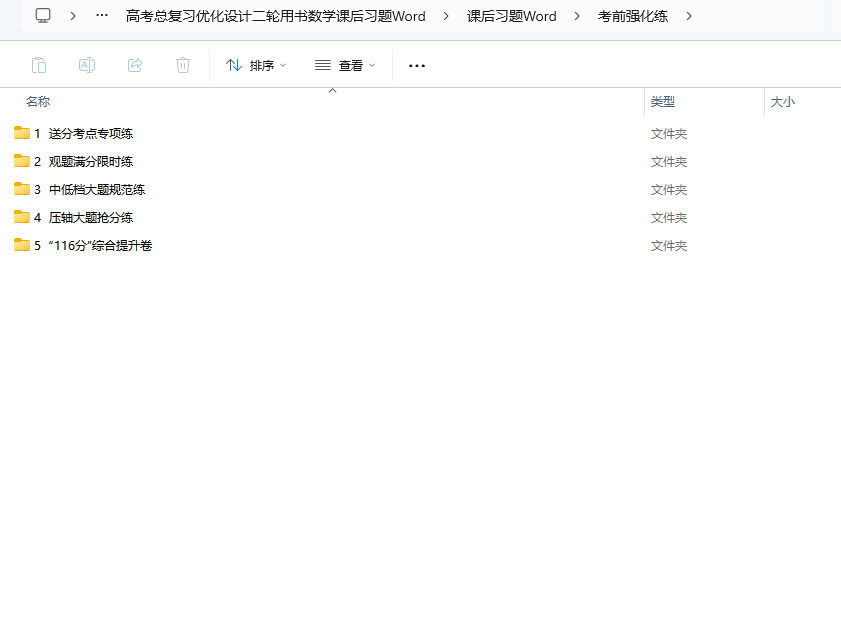
Task: Open the three-dot more options menu
Action: point(417,65)
